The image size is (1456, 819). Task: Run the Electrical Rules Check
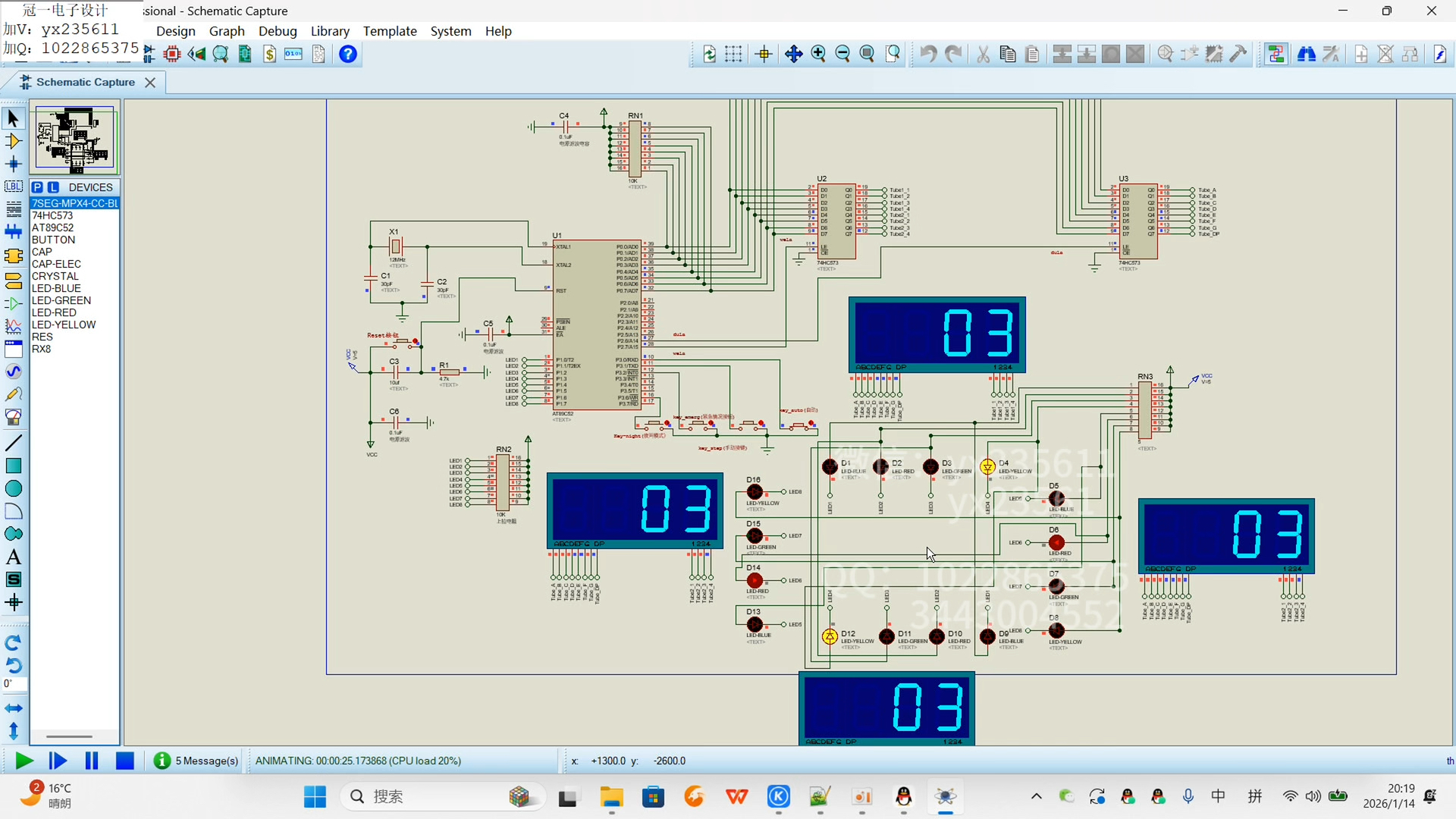click(1440, 54)
